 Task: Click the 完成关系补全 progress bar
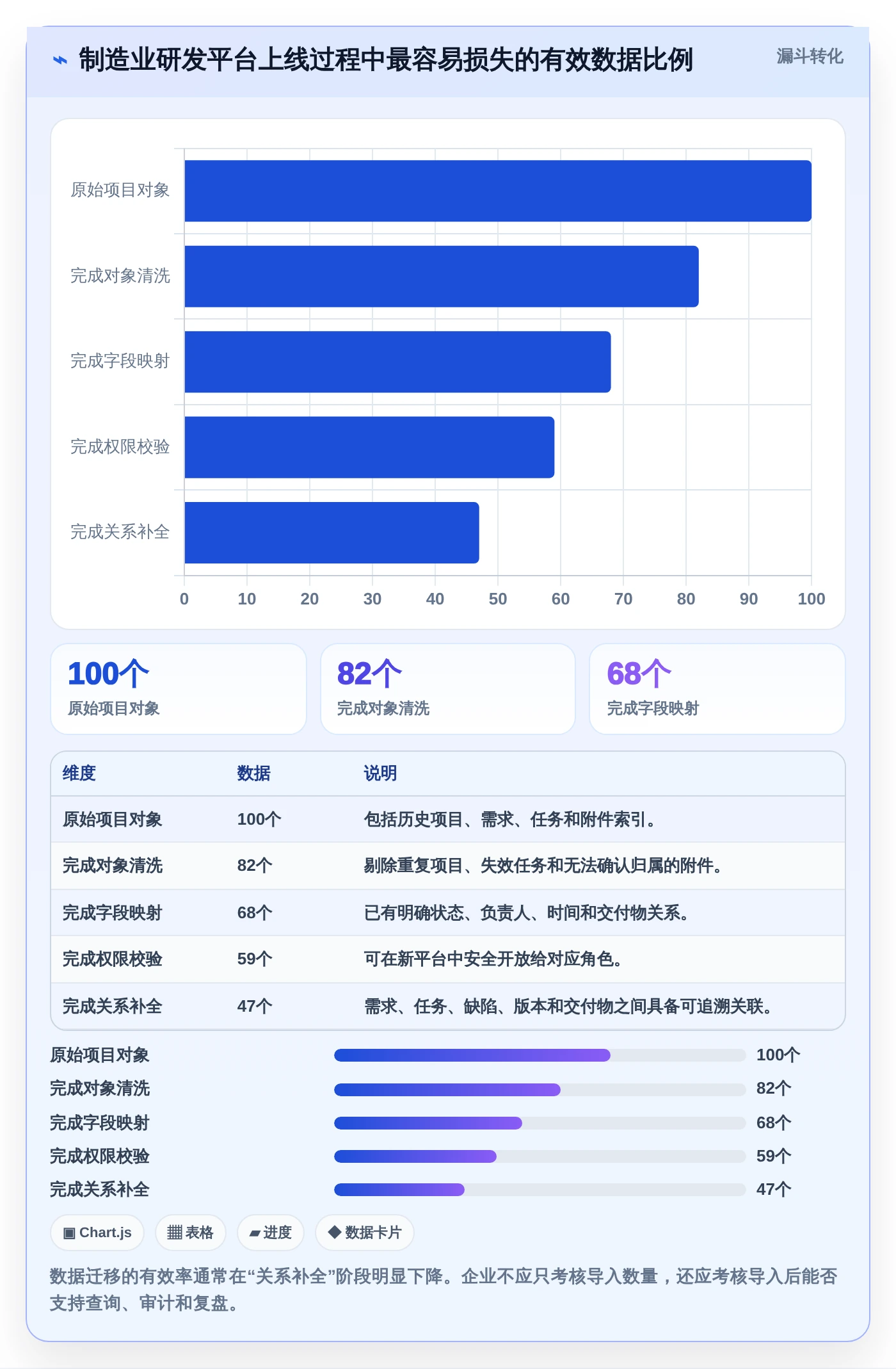pos(540,1190)
